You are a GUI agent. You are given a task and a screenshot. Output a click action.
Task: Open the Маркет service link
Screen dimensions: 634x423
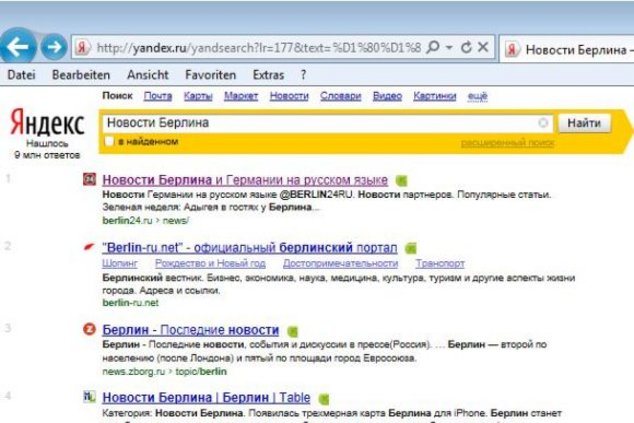coord(241,96)
